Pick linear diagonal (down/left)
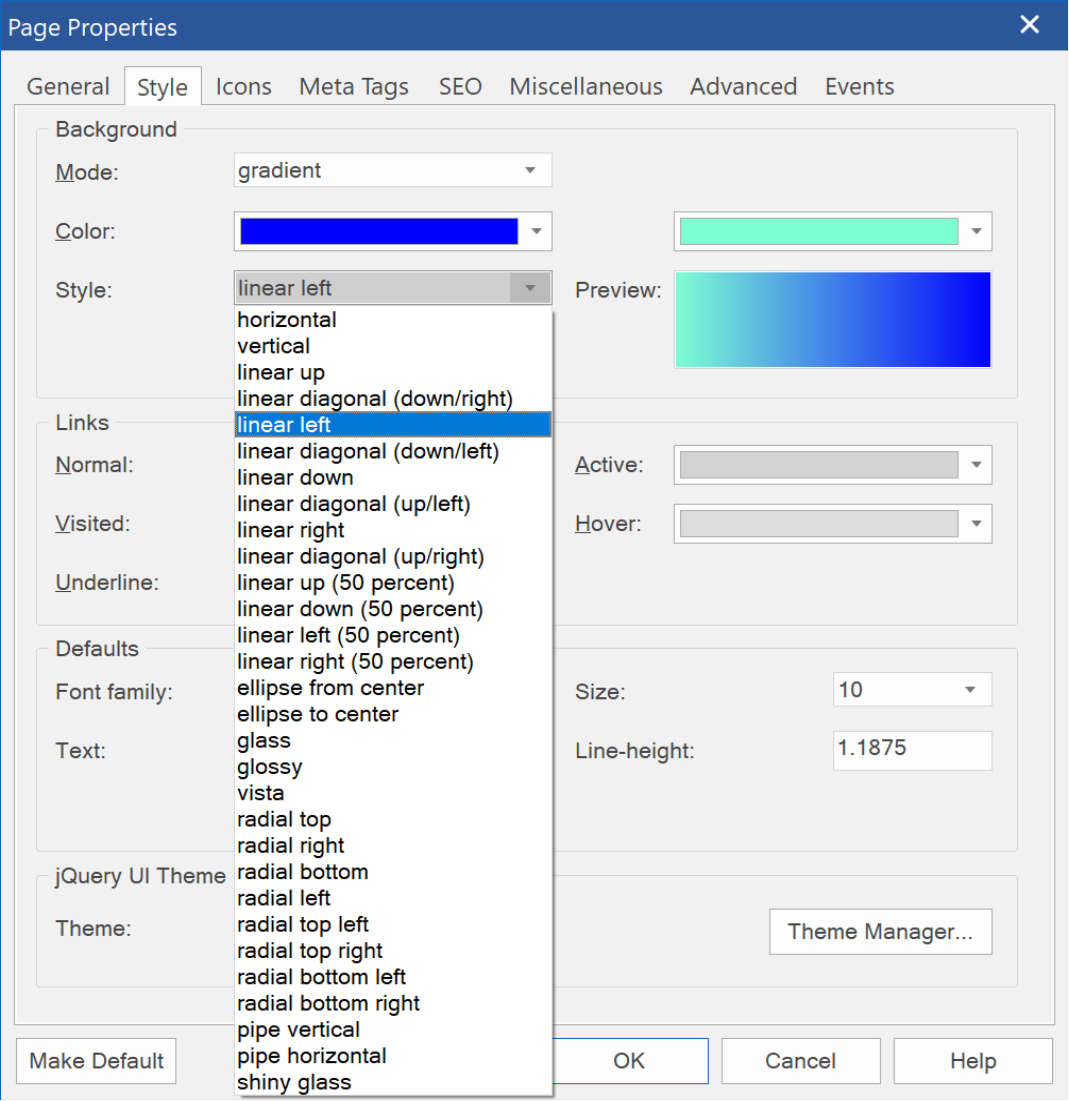Image resolution: width=1069 pixels, height=1101 pixels. coord(393,451)
